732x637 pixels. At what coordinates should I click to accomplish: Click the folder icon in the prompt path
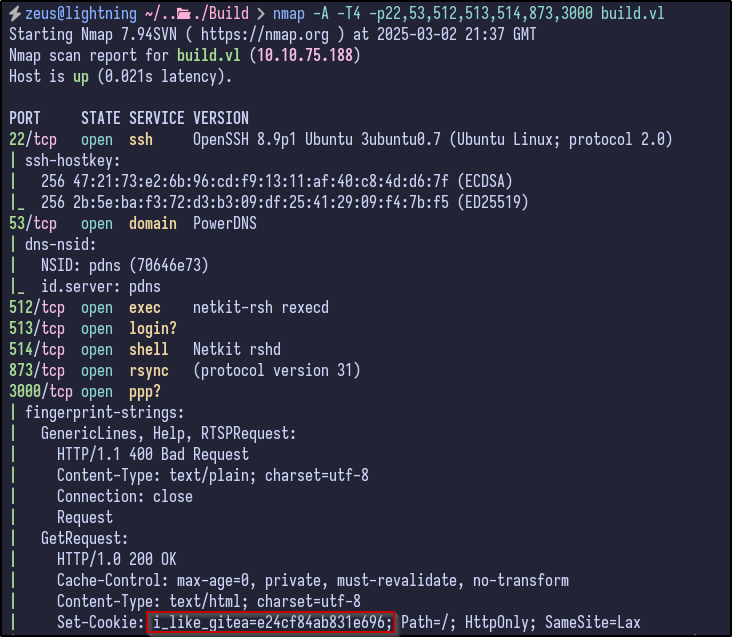pyautogui.click(x=155, y=13)
